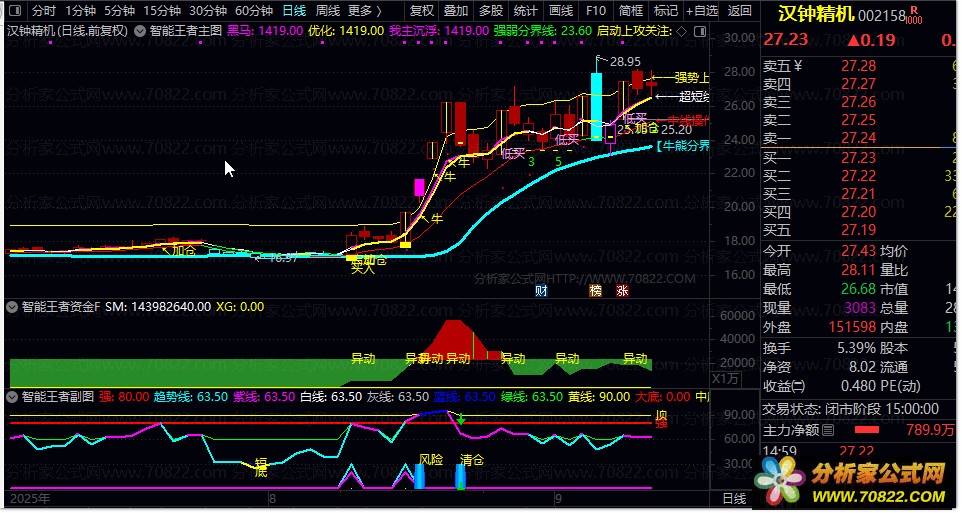Click the 榜 ranking marker icon
The image size is (962, 513).
596,291
